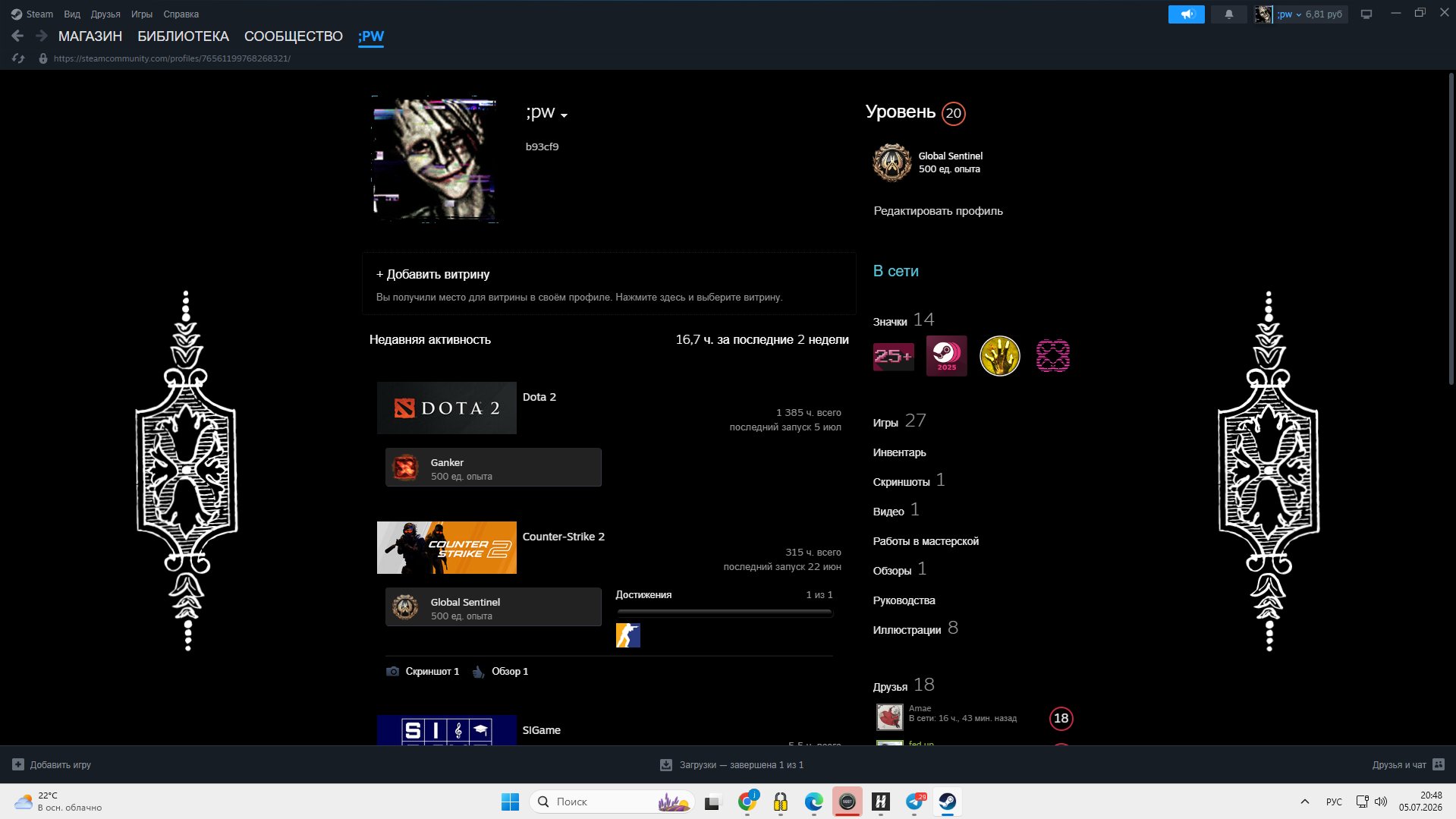Click the Steam 2025 badge icon
The height and width of the screenshot is (819, 1456).
(x=946, y=356)
